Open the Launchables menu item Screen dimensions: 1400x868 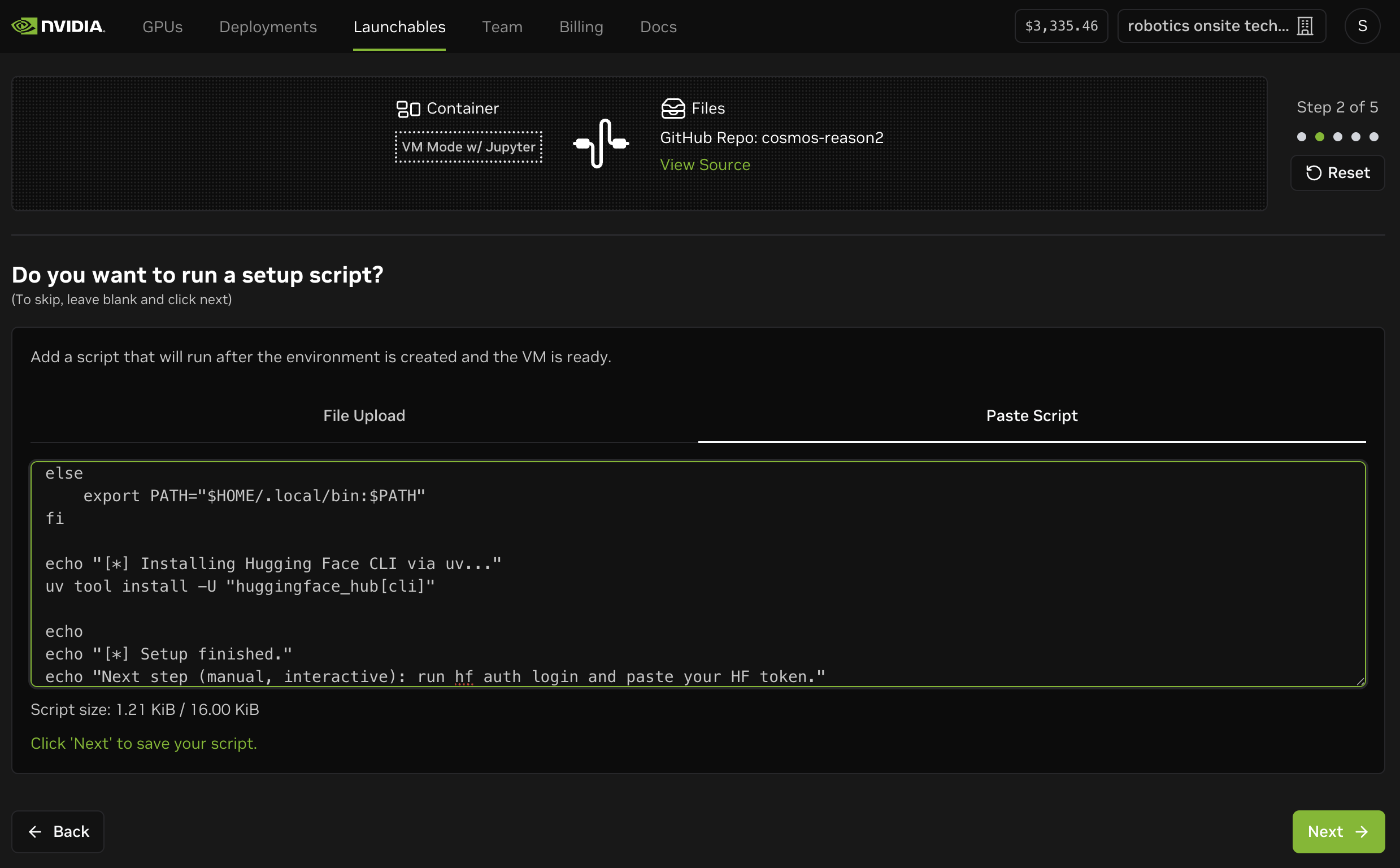coord(399,27)
